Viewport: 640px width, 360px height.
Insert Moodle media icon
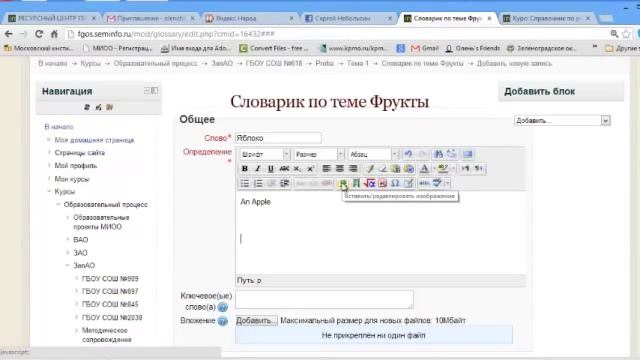click(356, 183)
